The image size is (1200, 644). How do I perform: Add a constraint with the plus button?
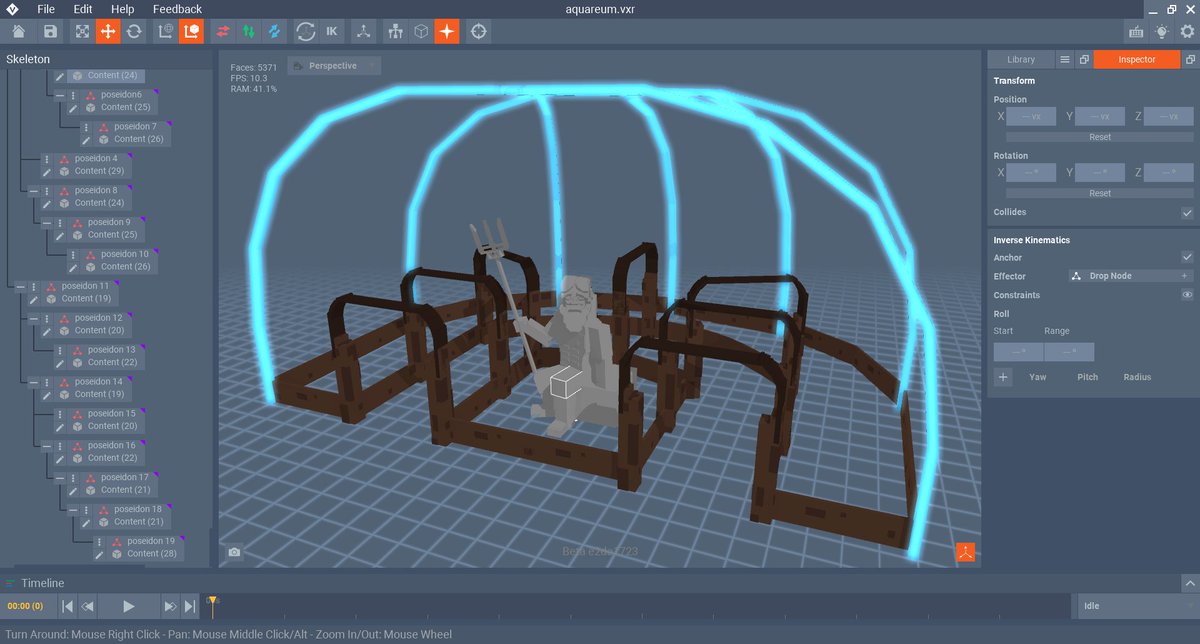click(1004, 377)
